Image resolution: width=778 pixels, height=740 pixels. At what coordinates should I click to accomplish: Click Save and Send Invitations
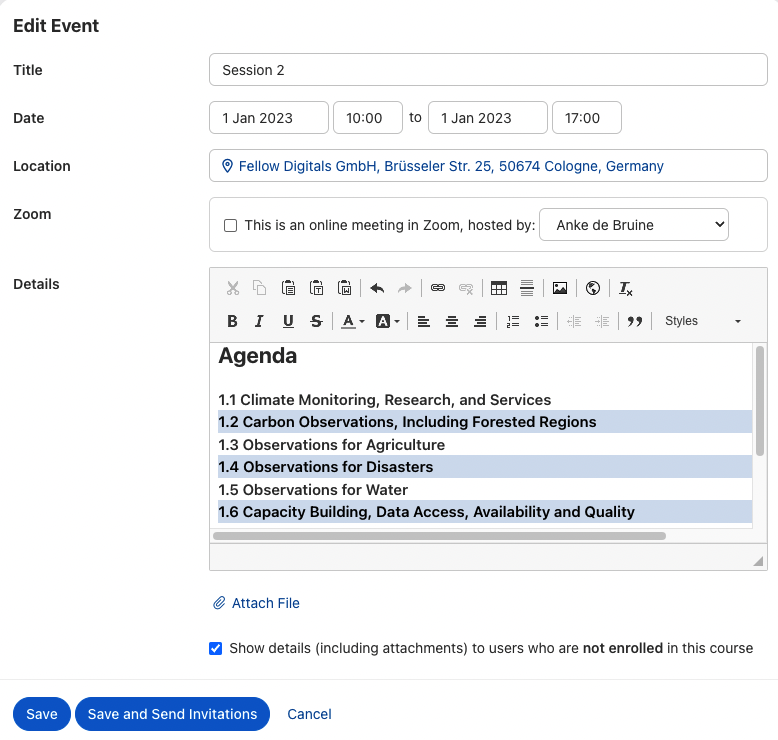(172, 714)
